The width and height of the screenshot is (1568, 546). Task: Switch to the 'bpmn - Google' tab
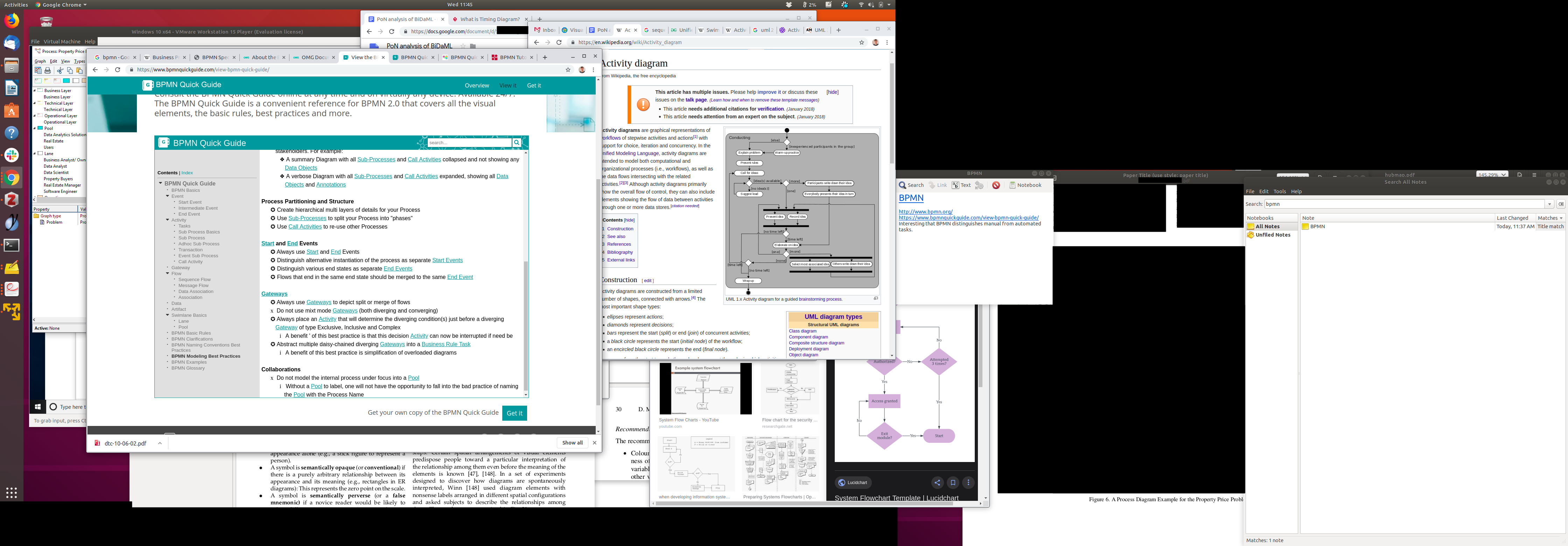114,57
